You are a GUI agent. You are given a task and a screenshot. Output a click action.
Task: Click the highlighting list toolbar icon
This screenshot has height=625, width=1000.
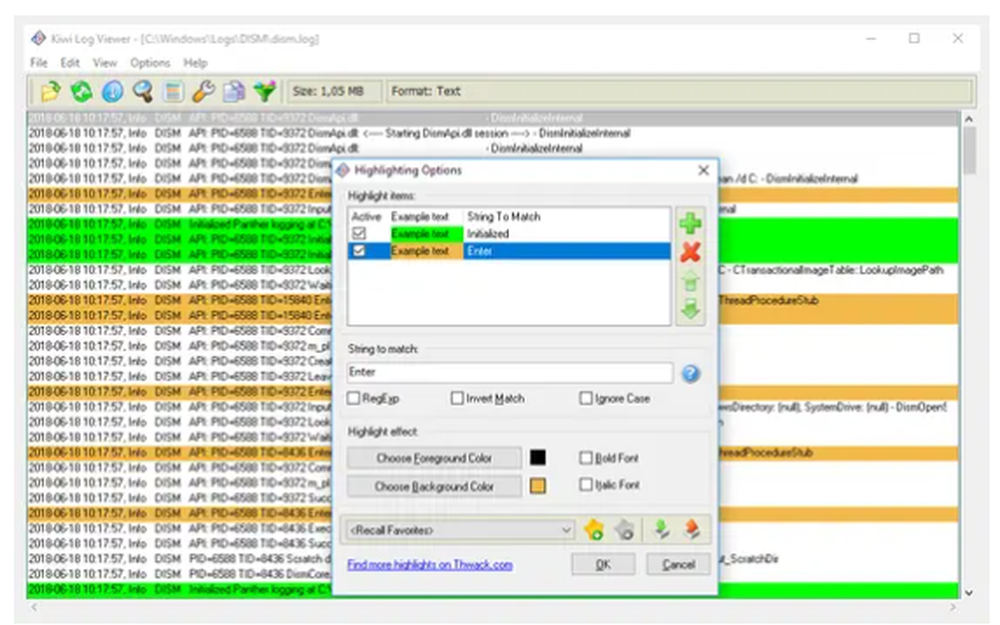coord(173,92)
